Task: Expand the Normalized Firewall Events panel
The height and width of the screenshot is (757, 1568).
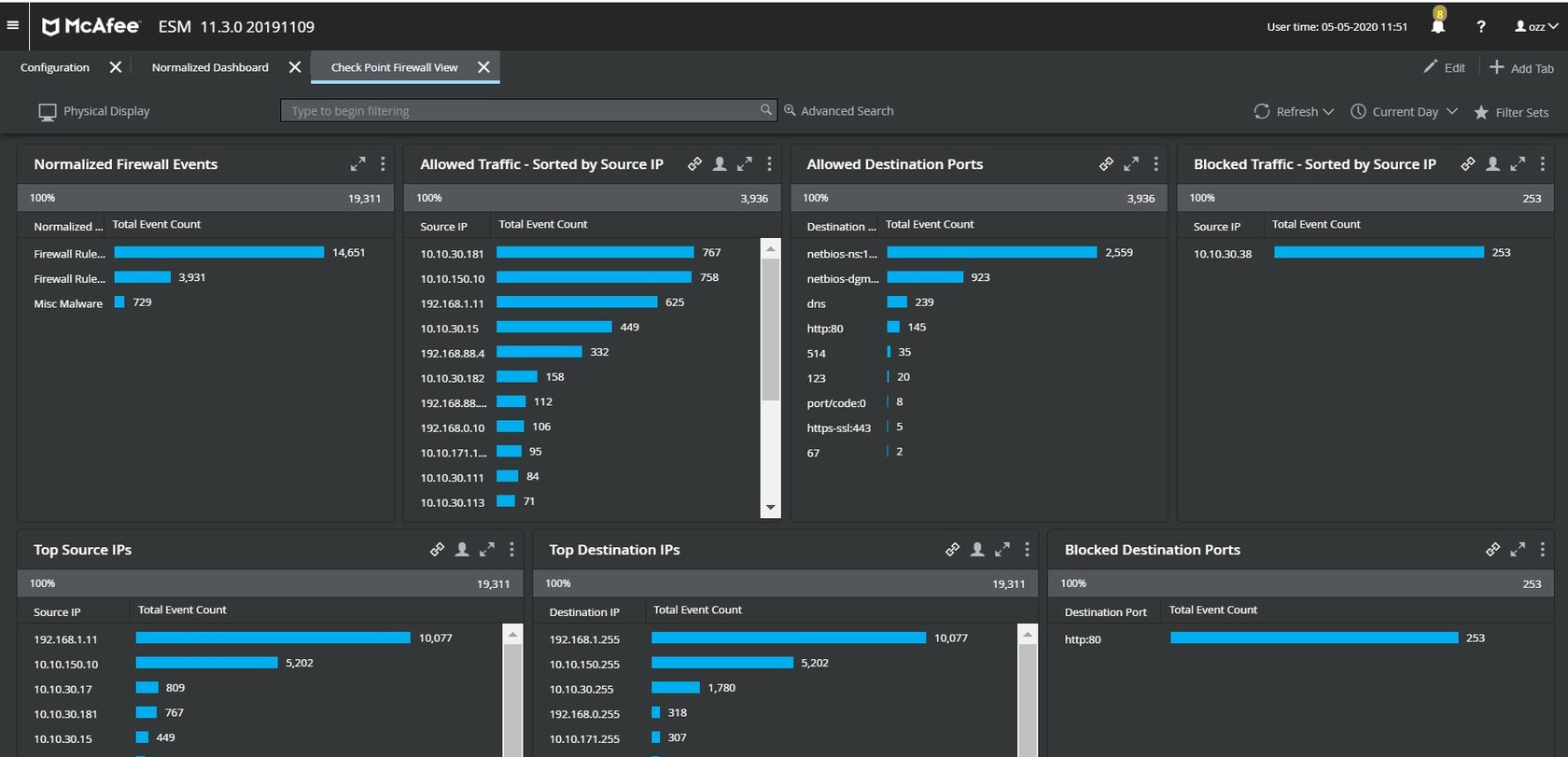Action: coord(357,164)
